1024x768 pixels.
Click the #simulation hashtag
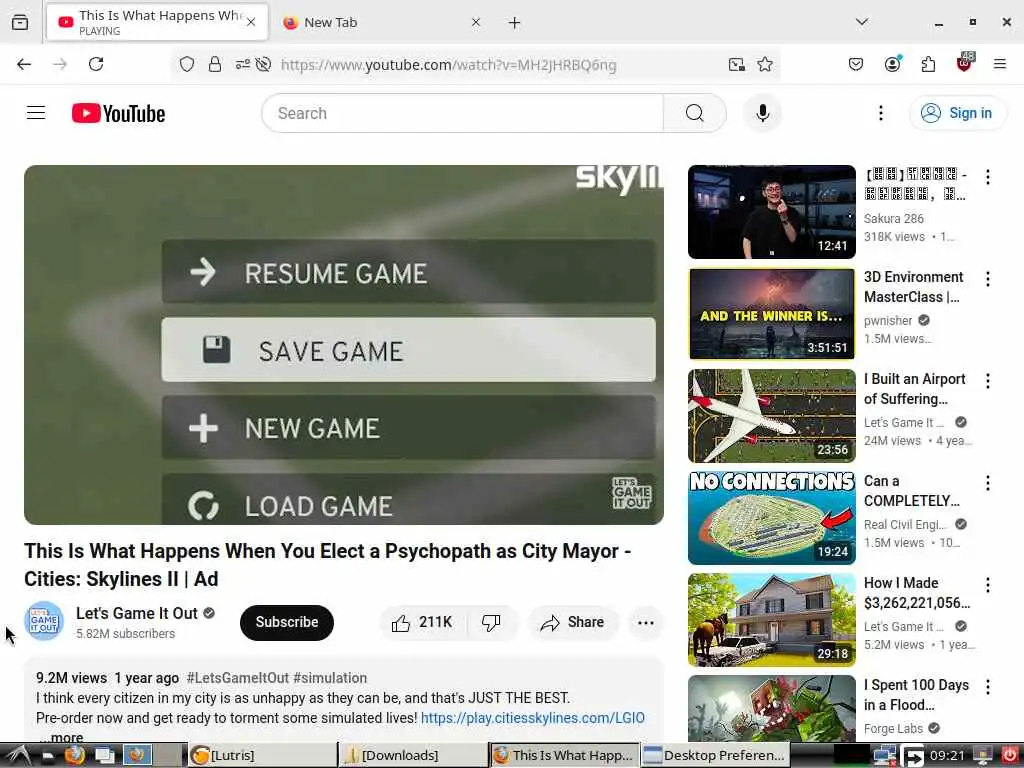click(x=330, y=678)
